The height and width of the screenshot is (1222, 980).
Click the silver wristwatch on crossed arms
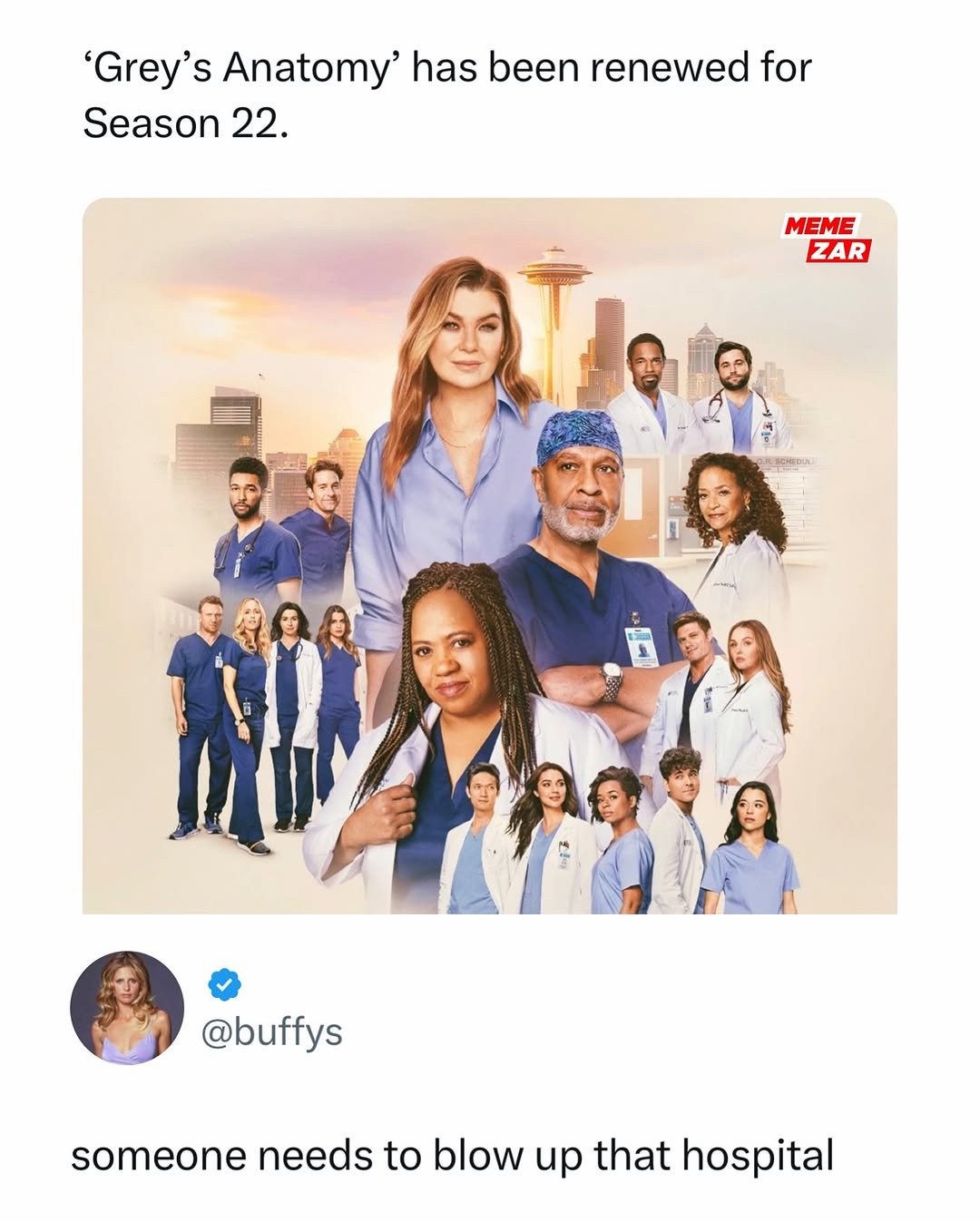point(611,679)
